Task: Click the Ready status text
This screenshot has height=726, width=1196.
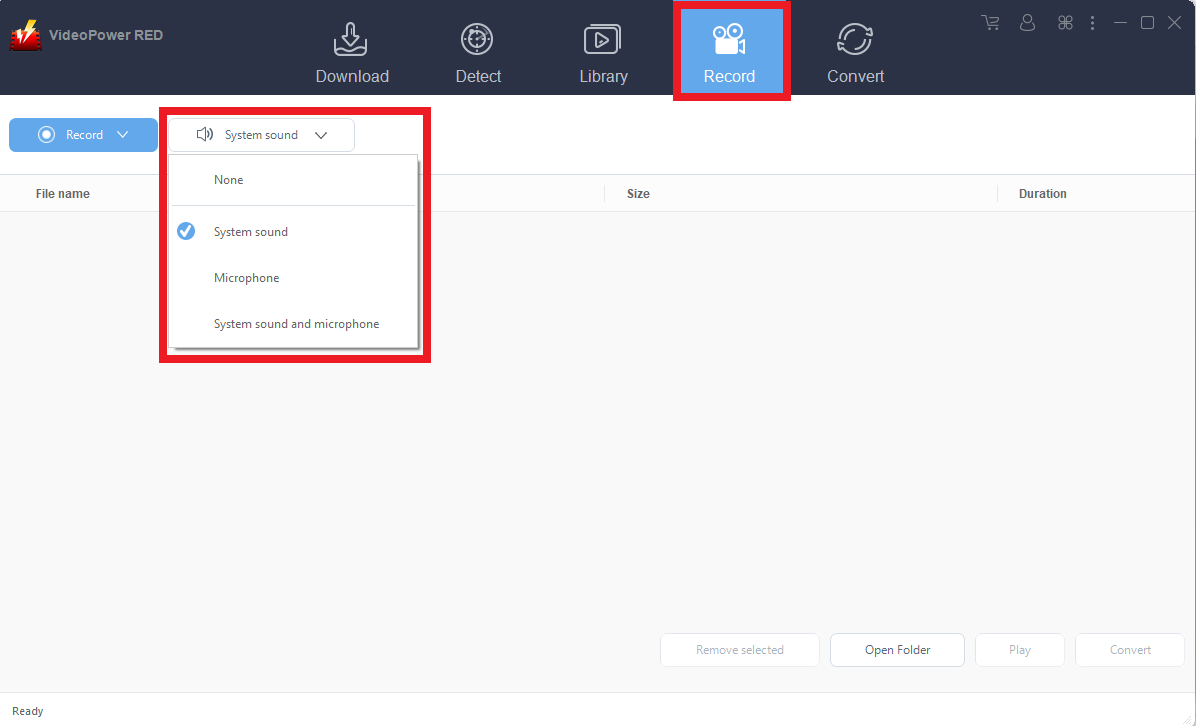Action: pyautogui.click(x=27, y=711)
